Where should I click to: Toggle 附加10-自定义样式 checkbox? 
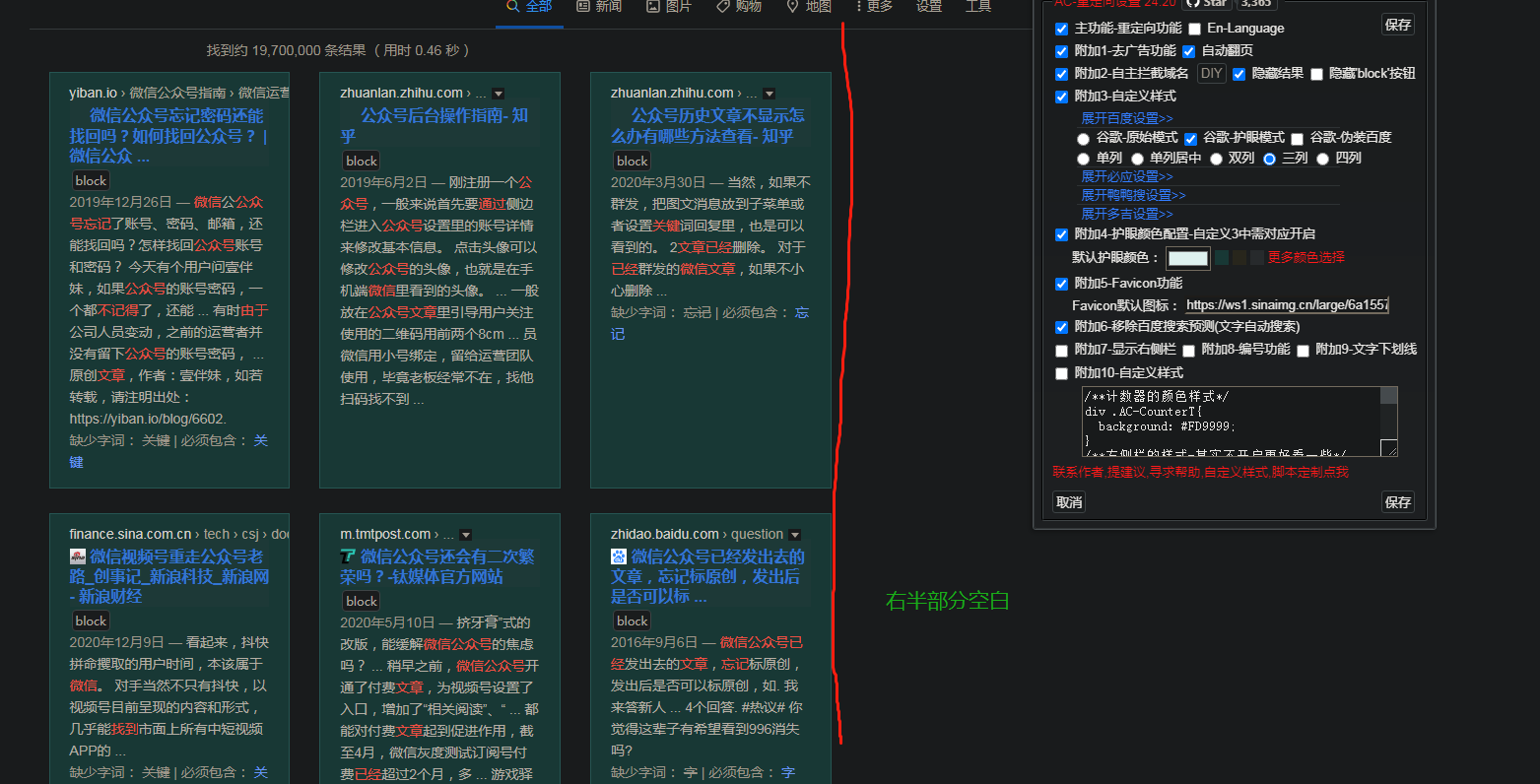1061,373
